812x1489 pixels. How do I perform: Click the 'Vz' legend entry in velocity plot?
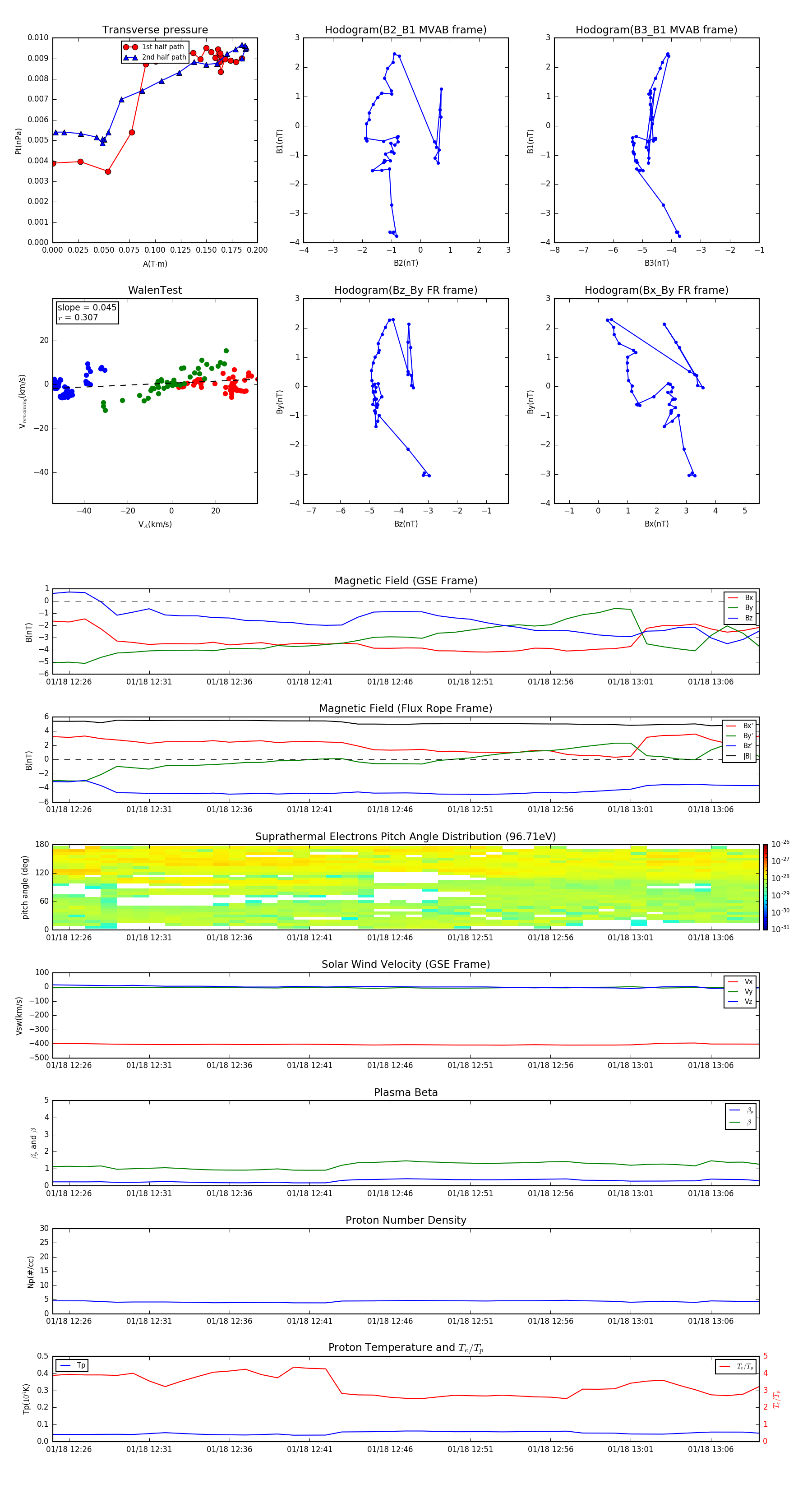[740, 1002]
